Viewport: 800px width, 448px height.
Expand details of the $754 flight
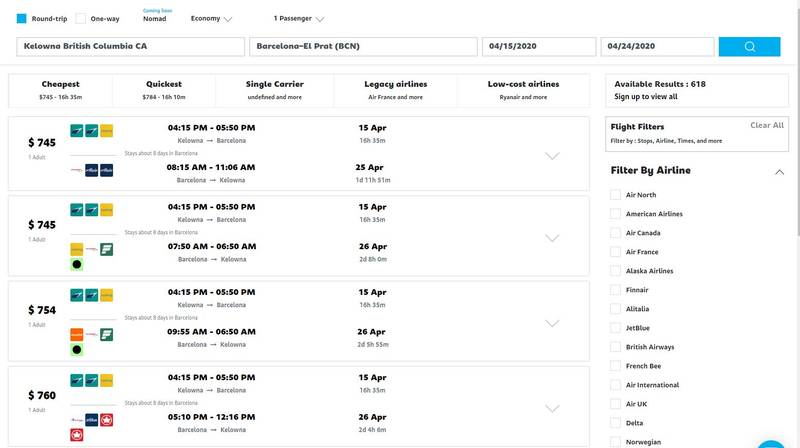pyautogui.click(x=551, y=323)
